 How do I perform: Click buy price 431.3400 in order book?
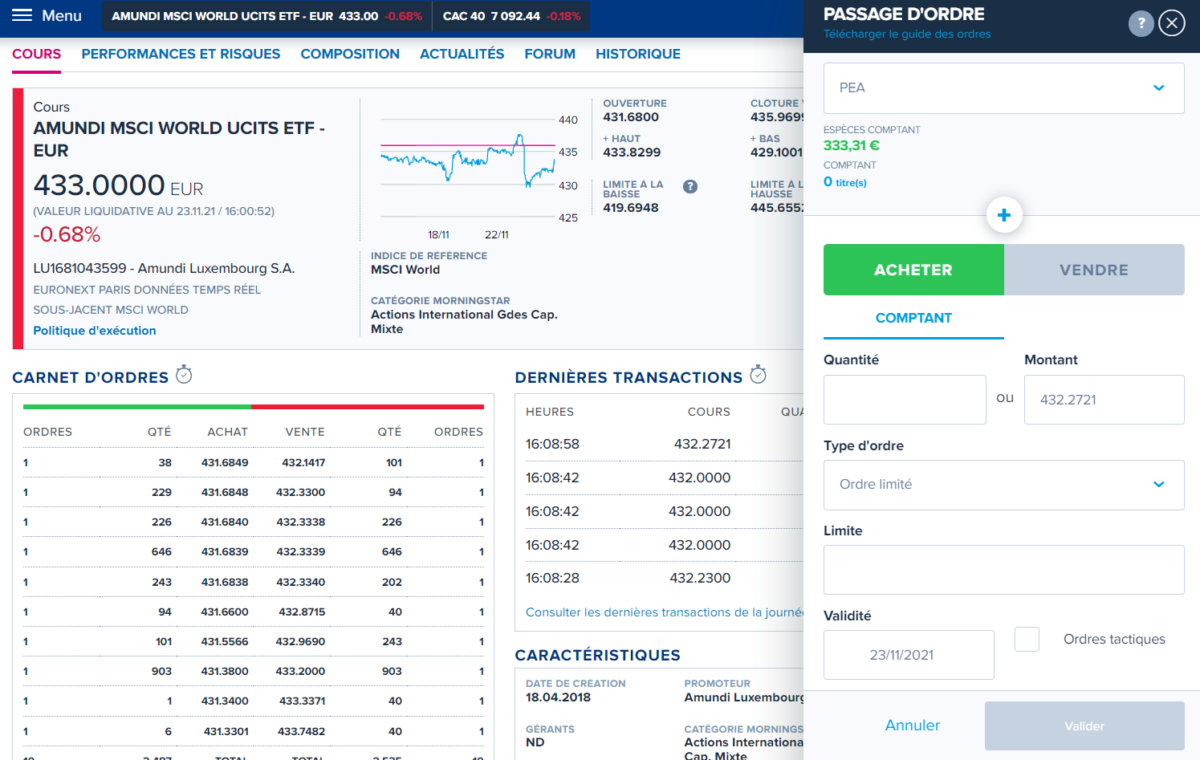224,702
